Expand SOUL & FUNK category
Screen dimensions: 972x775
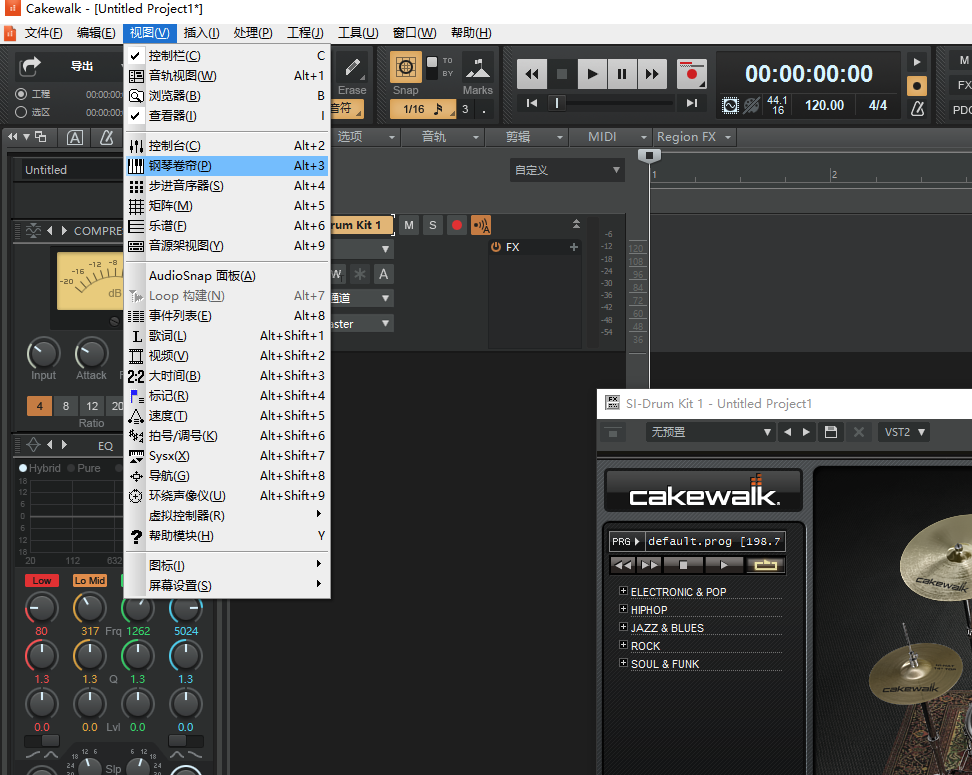pos(624,663)
